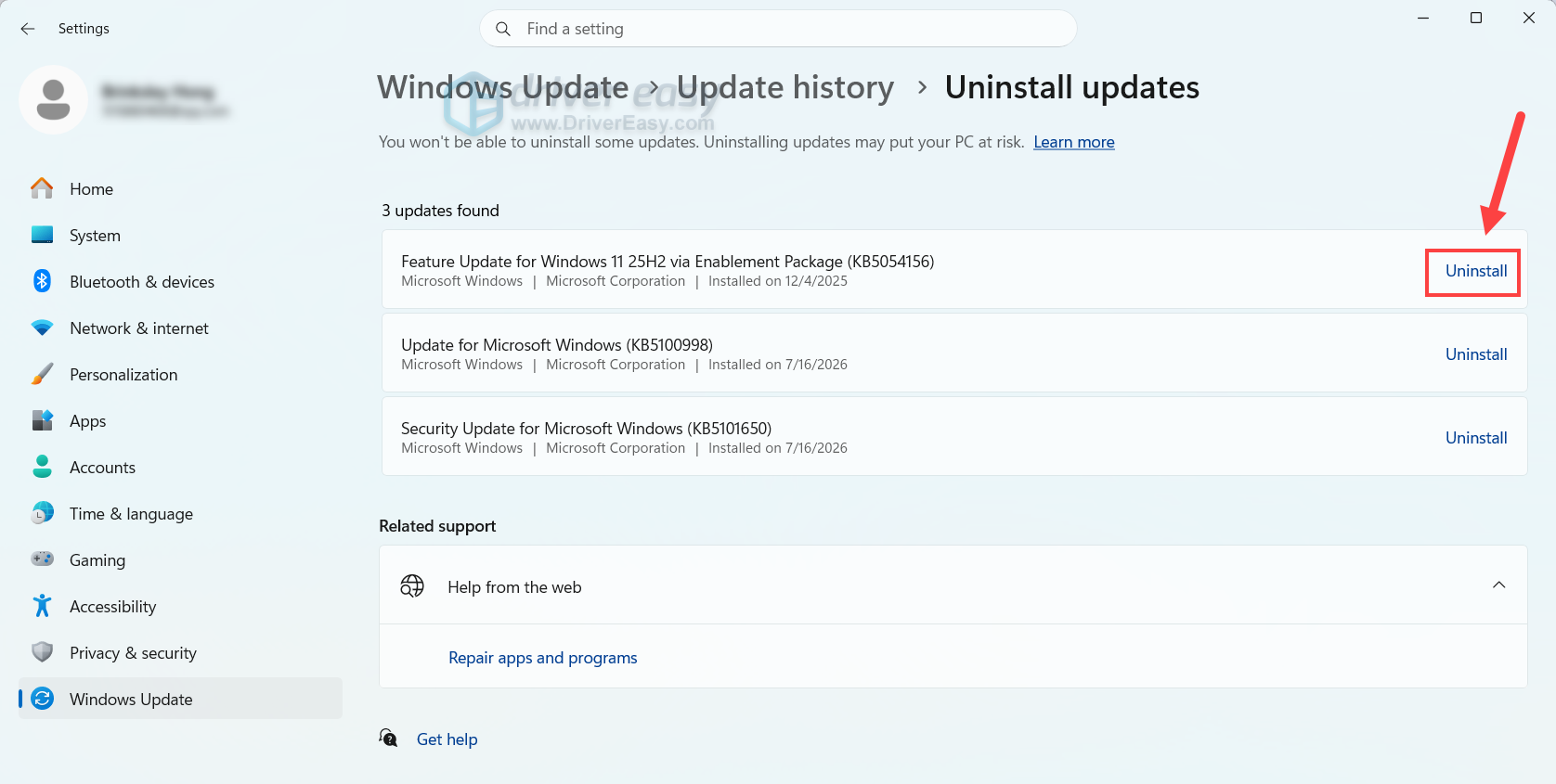Screen dimensions: 1556x784
Task: Go to Update history breadcrumb
Action: pos(785,87)
